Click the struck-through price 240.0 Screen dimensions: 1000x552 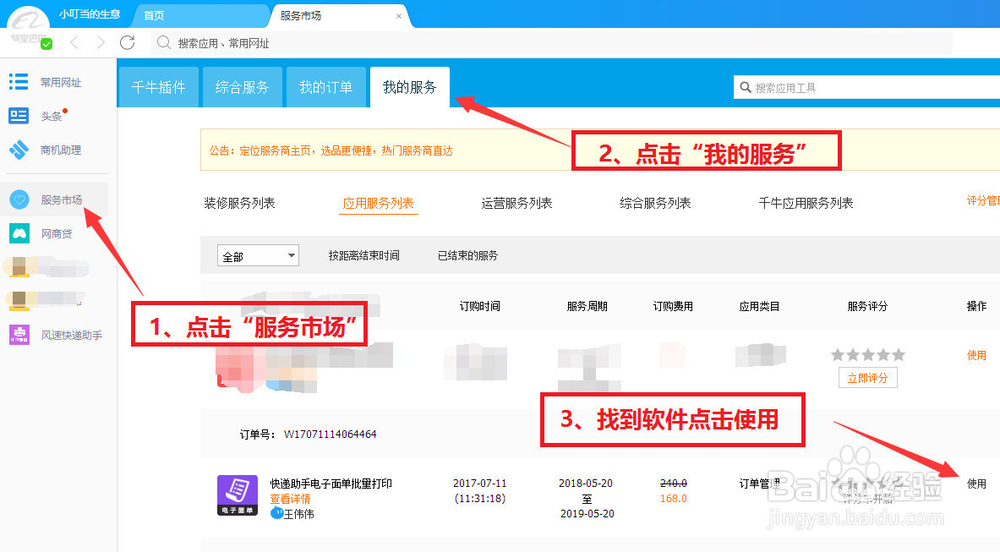pyautogui.click(x=673, y=483)
